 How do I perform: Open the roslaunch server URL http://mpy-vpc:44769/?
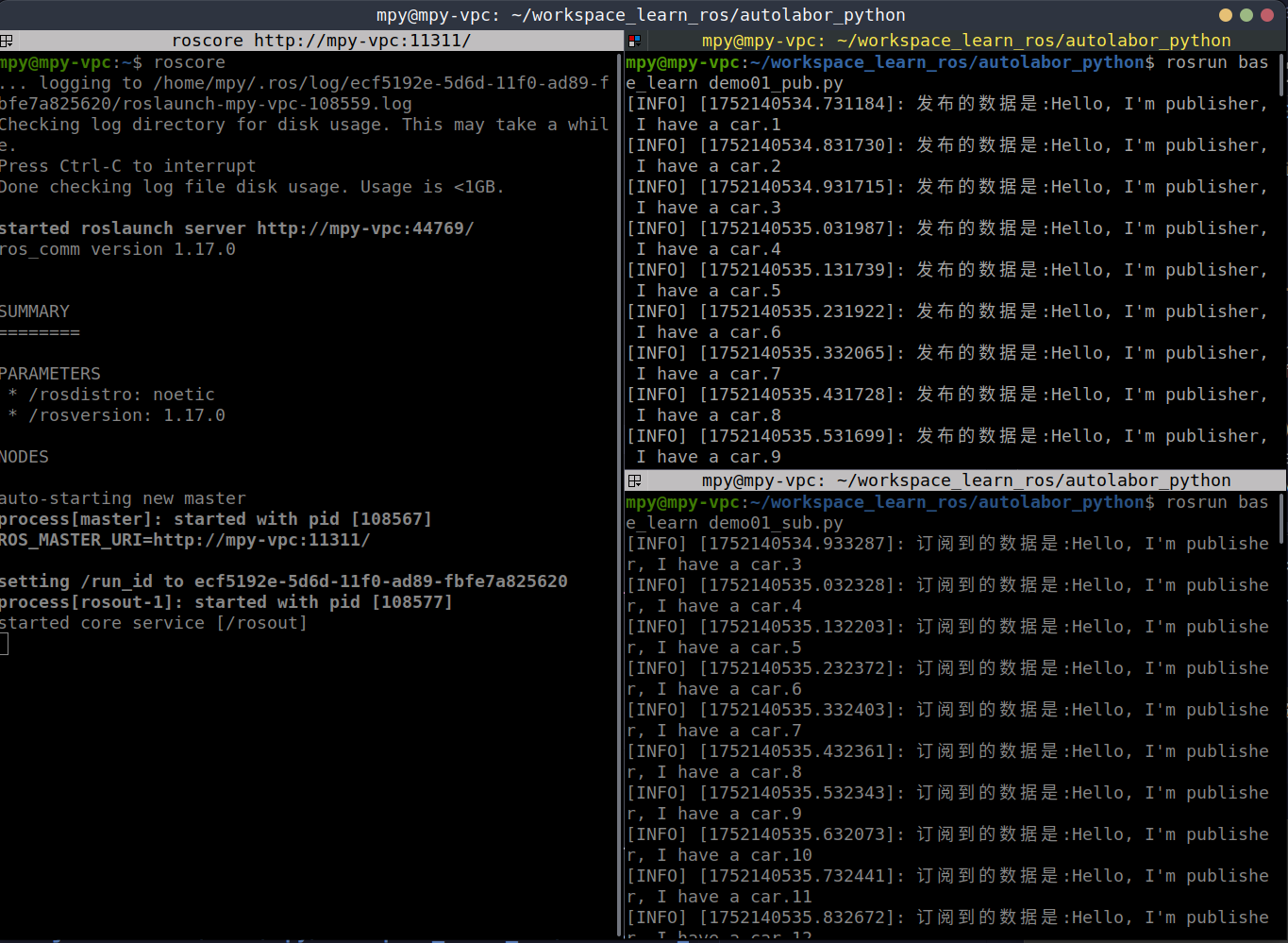pyautogui.click(x=365, y=228)
